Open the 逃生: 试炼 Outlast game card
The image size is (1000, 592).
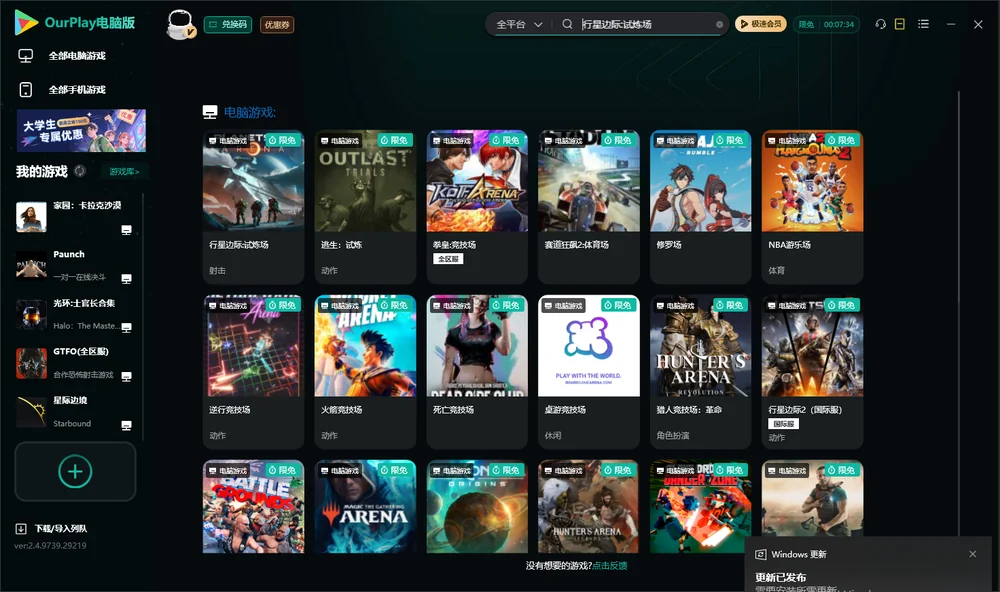(x=365, y=207)
